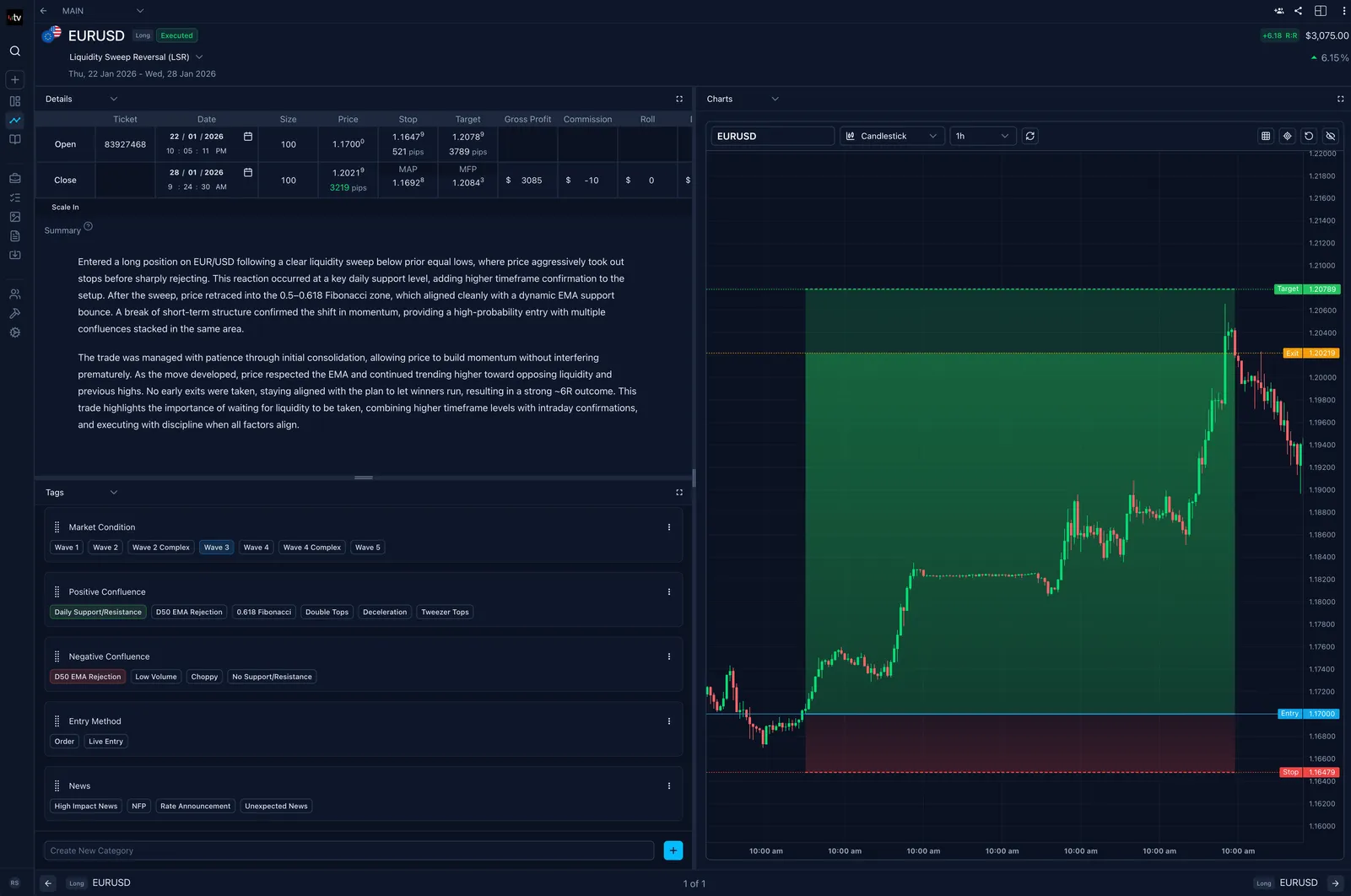Screen dimensions: 1351x896
Task: Click the Summary help question icon
Action: pyautogui.click(x=89, y=226)
